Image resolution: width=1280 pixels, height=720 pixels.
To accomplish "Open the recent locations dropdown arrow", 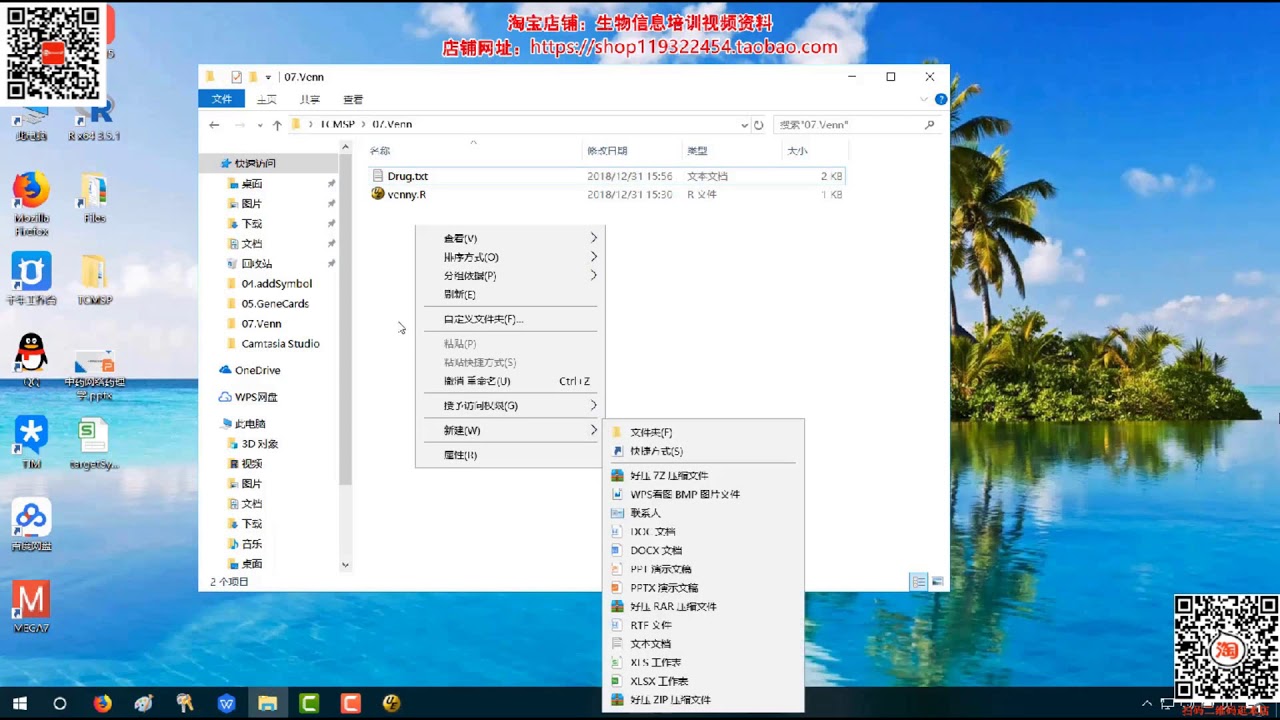I will point(260,125).
